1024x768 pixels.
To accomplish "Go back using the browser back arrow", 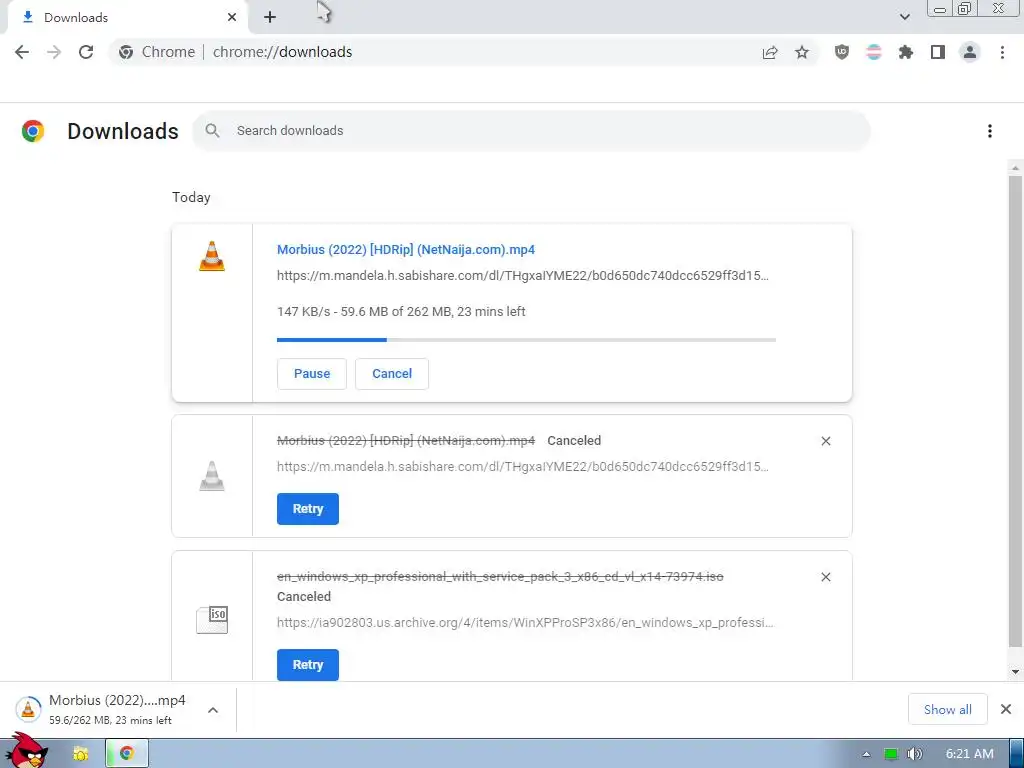I will [22, 52].
